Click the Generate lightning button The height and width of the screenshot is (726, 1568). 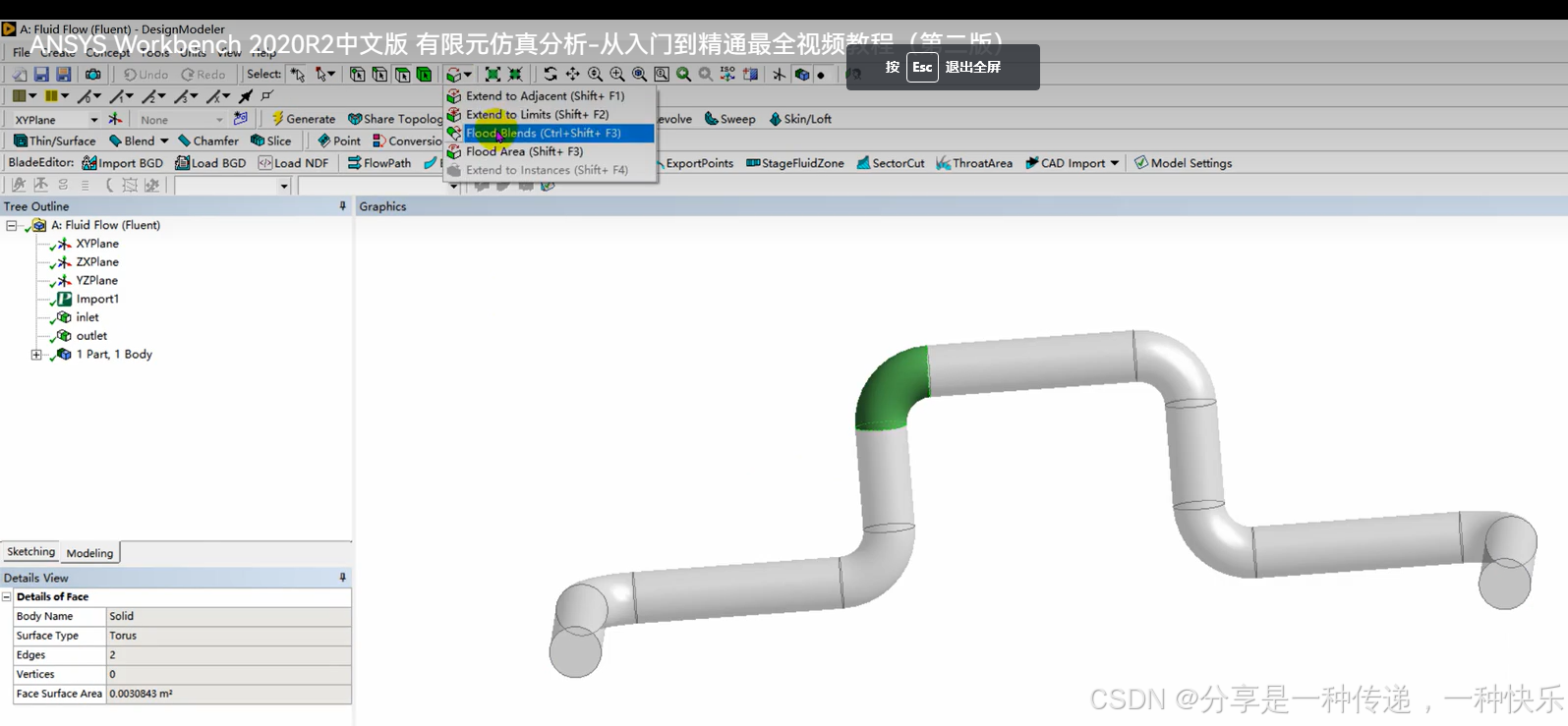click(x=304, y=119)
